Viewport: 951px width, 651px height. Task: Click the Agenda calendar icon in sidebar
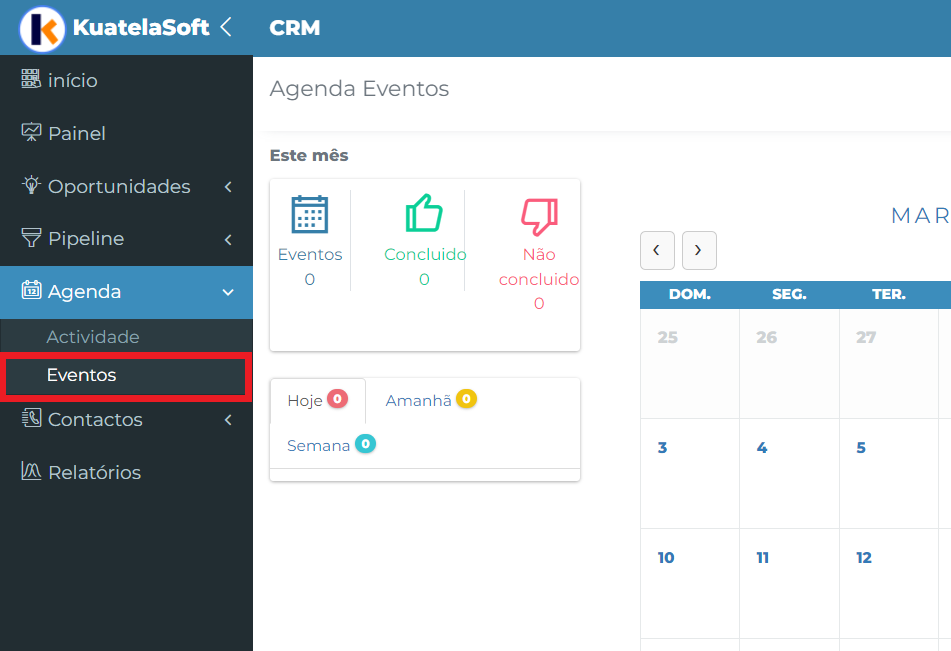pyautogui.click(x=31, y=291)
